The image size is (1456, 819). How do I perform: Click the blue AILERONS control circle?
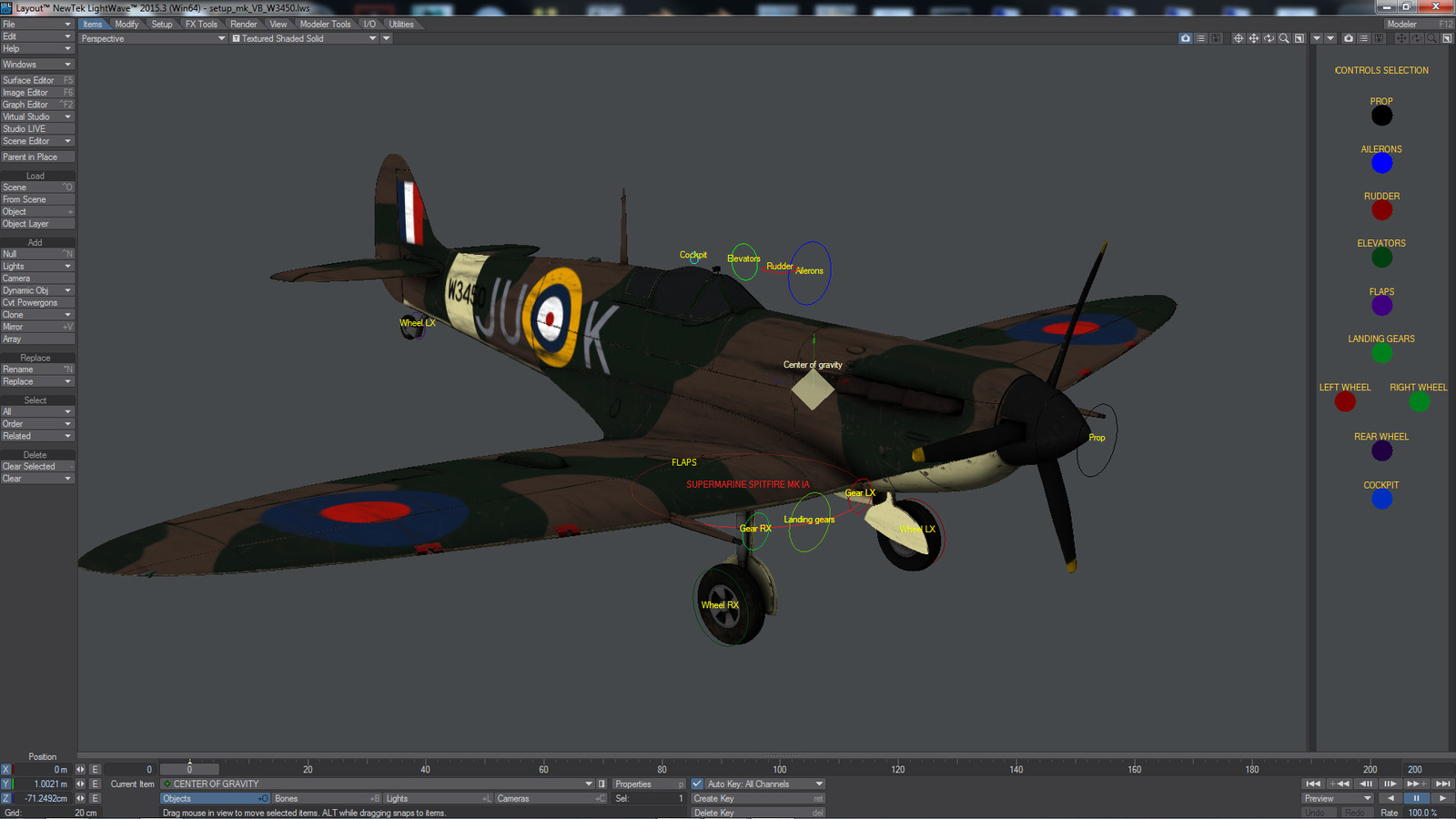[1381, 163]
